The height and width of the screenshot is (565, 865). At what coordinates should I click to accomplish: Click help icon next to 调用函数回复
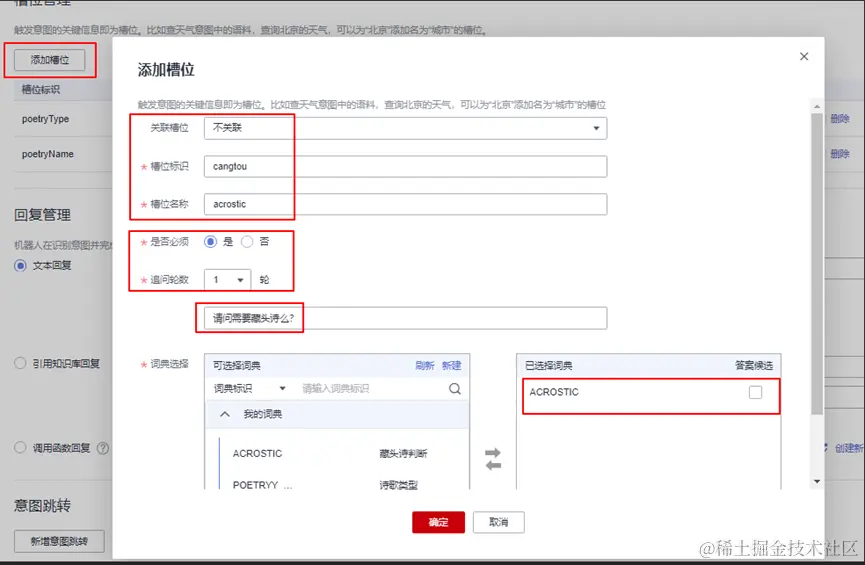click(103, 448)
